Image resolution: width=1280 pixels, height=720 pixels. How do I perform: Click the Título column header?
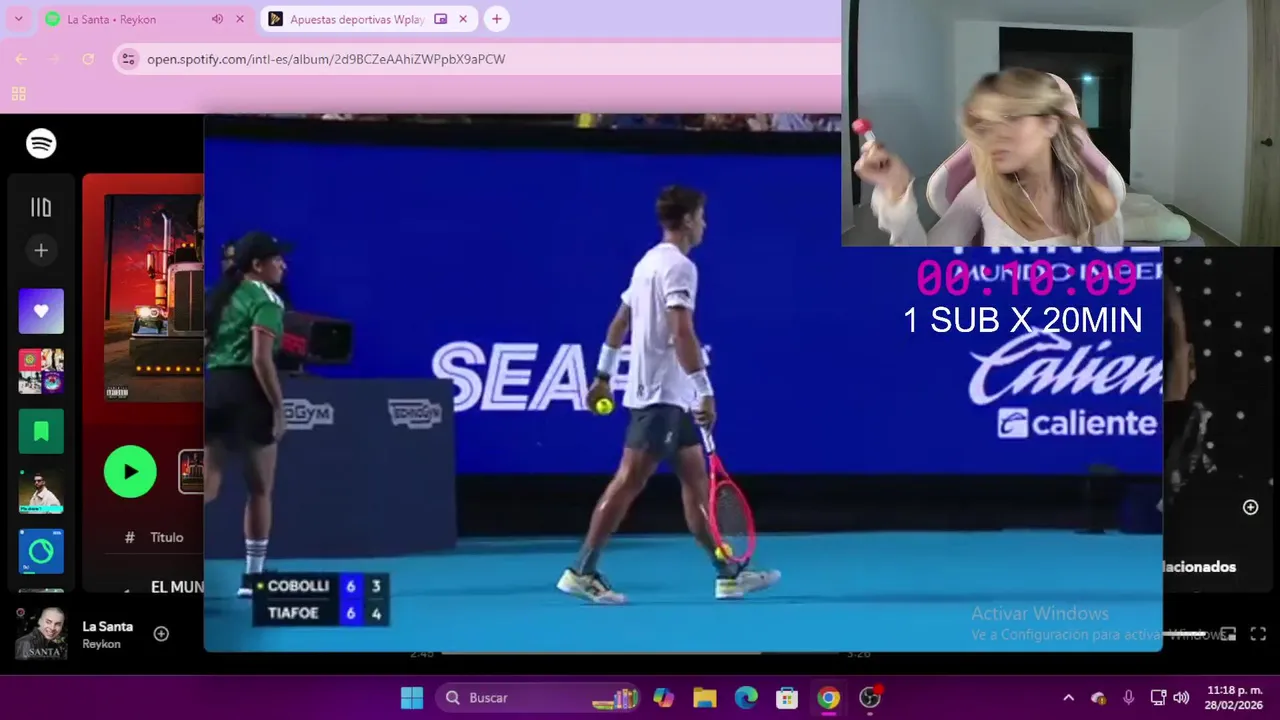tap(167, 537)
